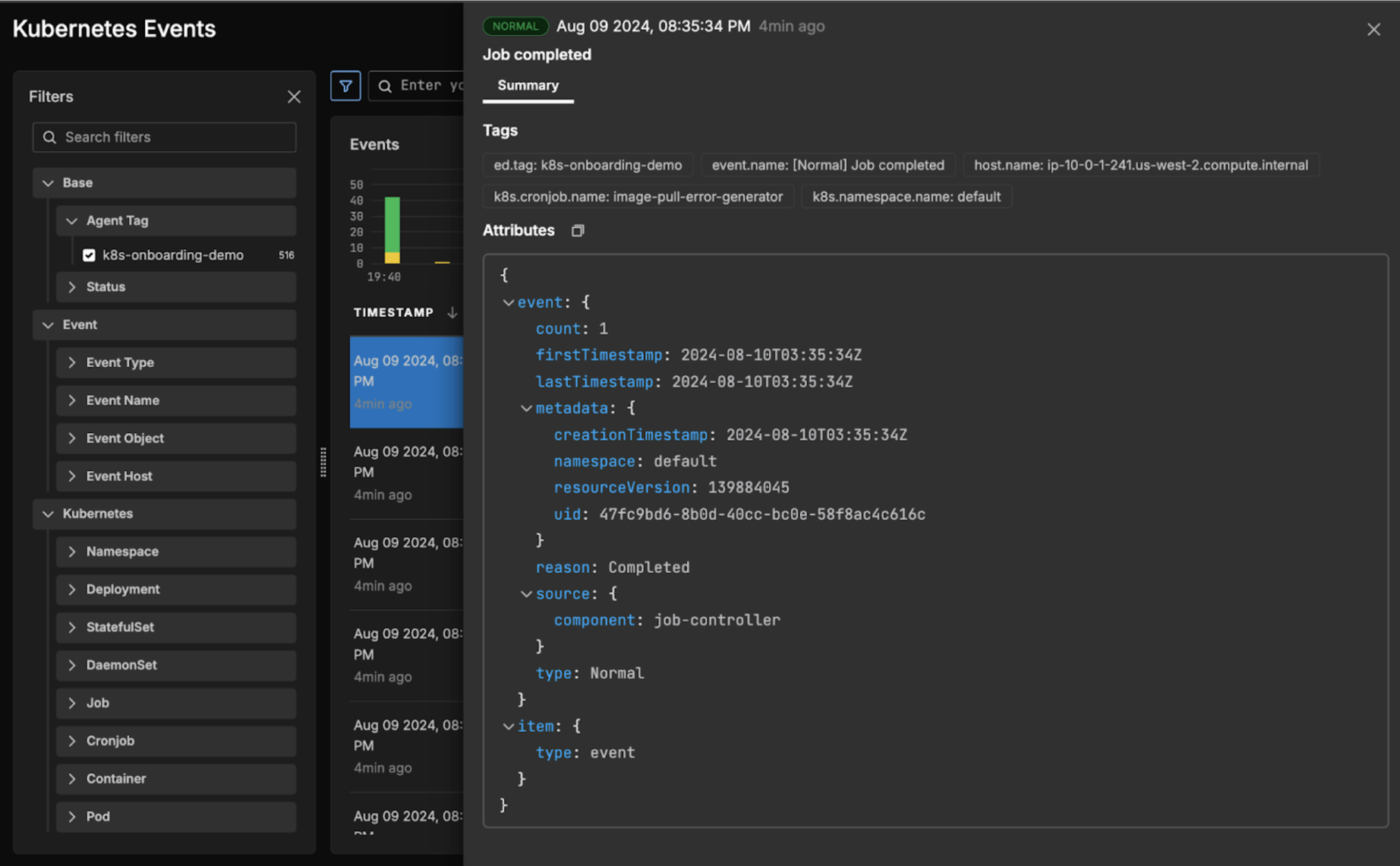Click the ed.tag: k8s-onboarding-demo tag

587,165
